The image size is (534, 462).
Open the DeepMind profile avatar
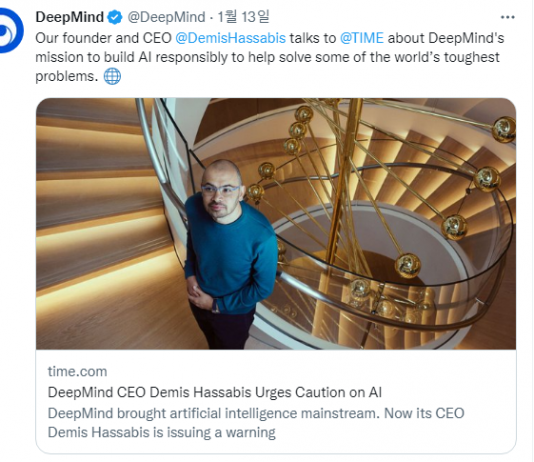(10, 31)
